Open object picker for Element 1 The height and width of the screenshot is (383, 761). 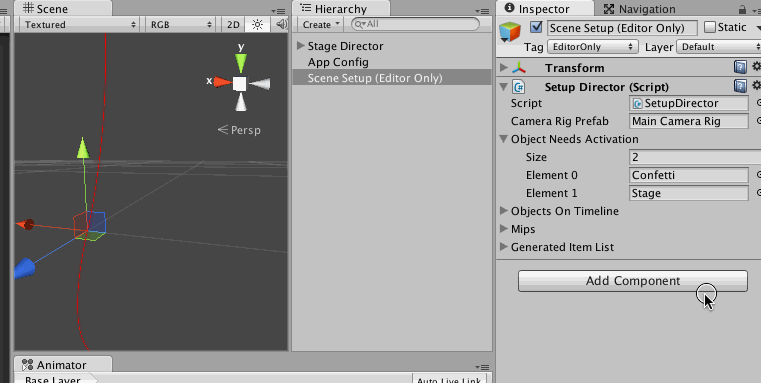coord(758,193)
